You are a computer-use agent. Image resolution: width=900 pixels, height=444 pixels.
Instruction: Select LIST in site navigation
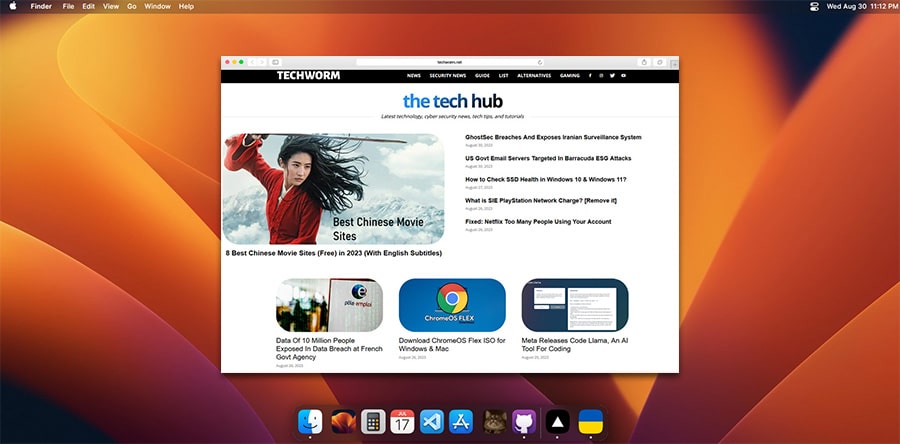click(x=503, y=76)
